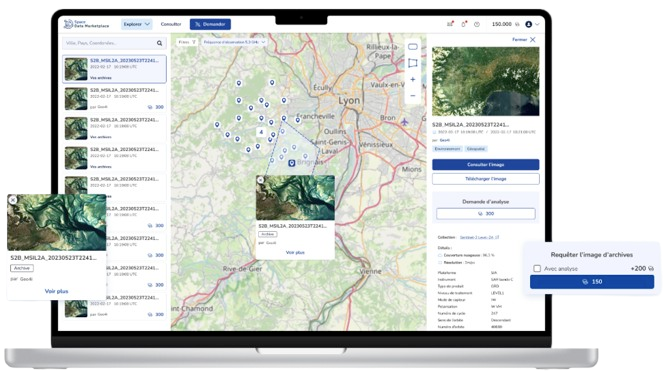Close the map popup image card
Image resolution: width=664 pixels, height=376 pixels.
coord(260,180)
